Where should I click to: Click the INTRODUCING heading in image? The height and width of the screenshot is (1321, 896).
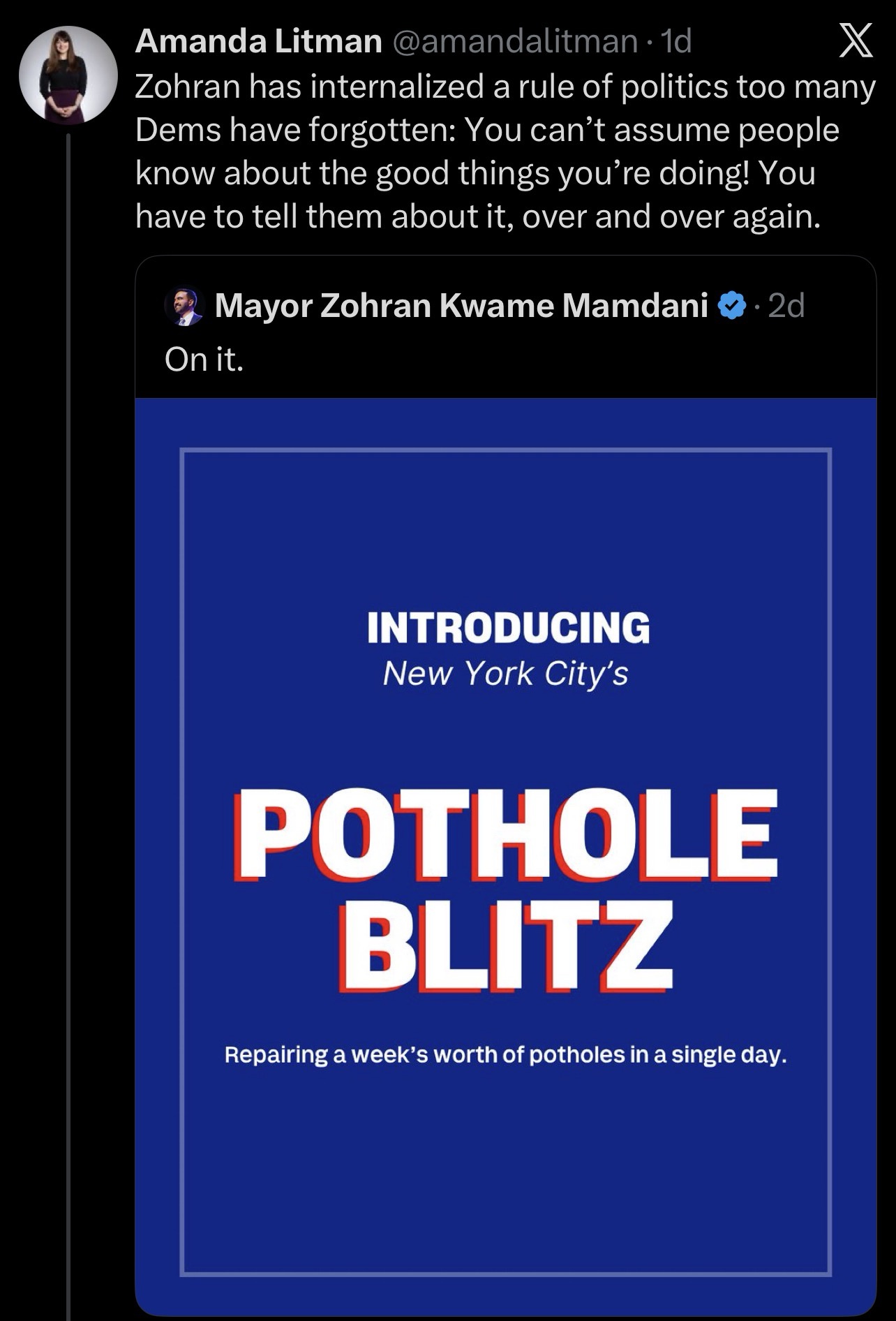(508, 627)
